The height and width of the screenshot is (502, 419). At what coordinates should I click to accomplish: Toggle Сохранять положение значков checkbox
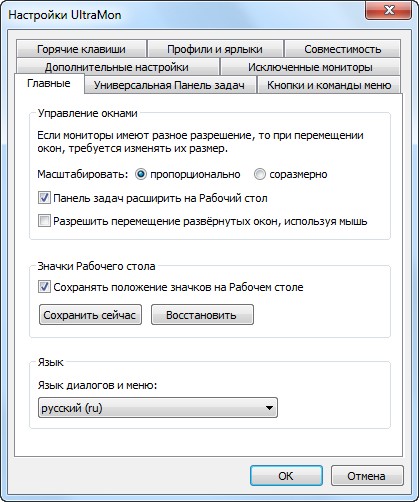pyautogui.click(x=44, y=287)
